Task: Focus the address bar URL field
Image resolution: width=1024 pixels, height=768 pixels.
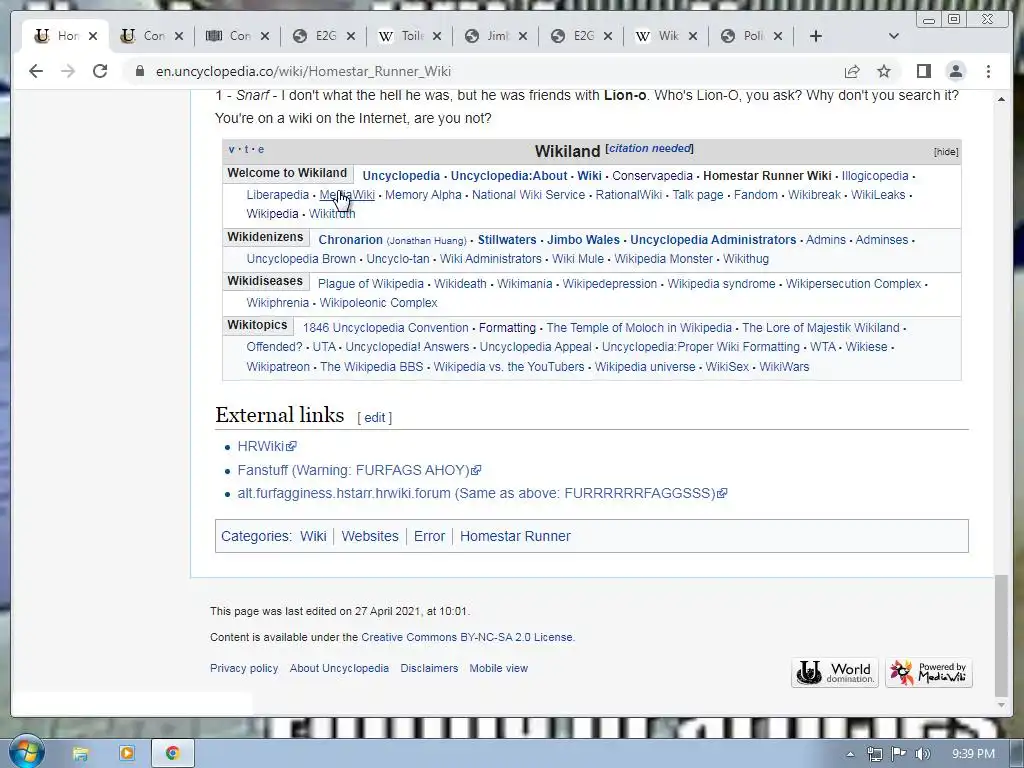Action: tap(483, 71)
